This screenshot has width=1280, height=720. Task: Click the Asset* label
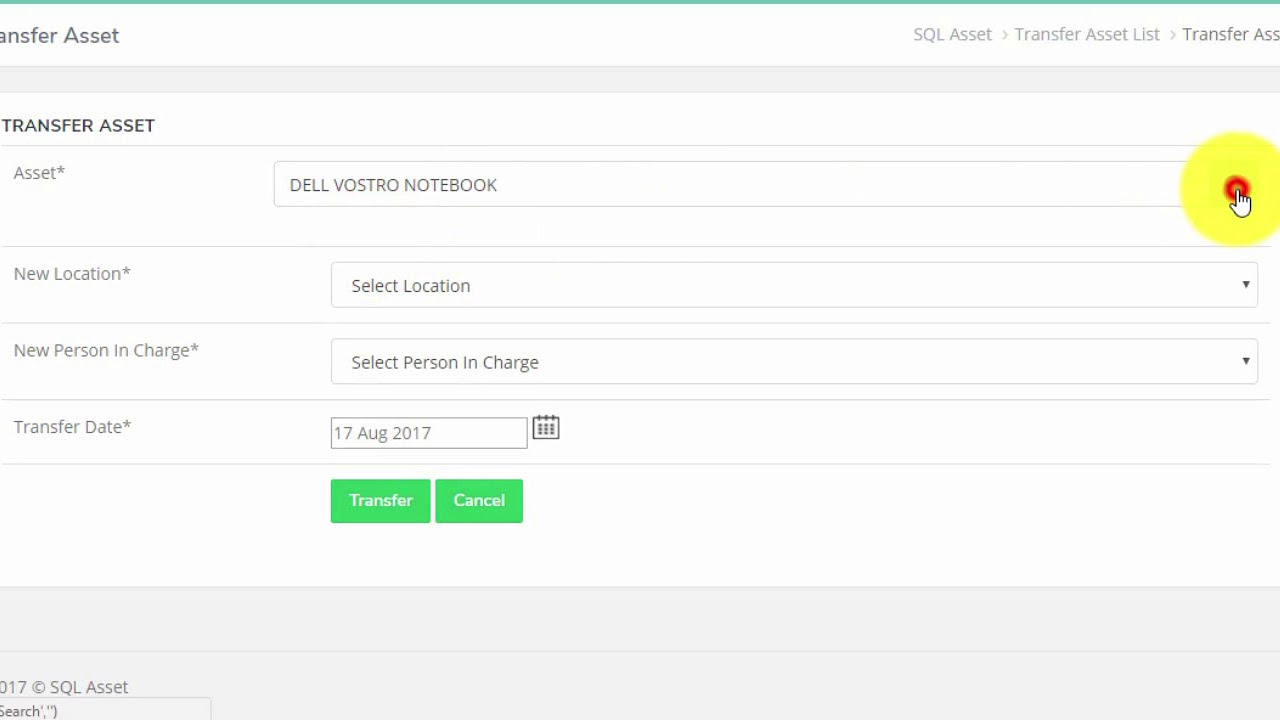[x=39, y=172]
